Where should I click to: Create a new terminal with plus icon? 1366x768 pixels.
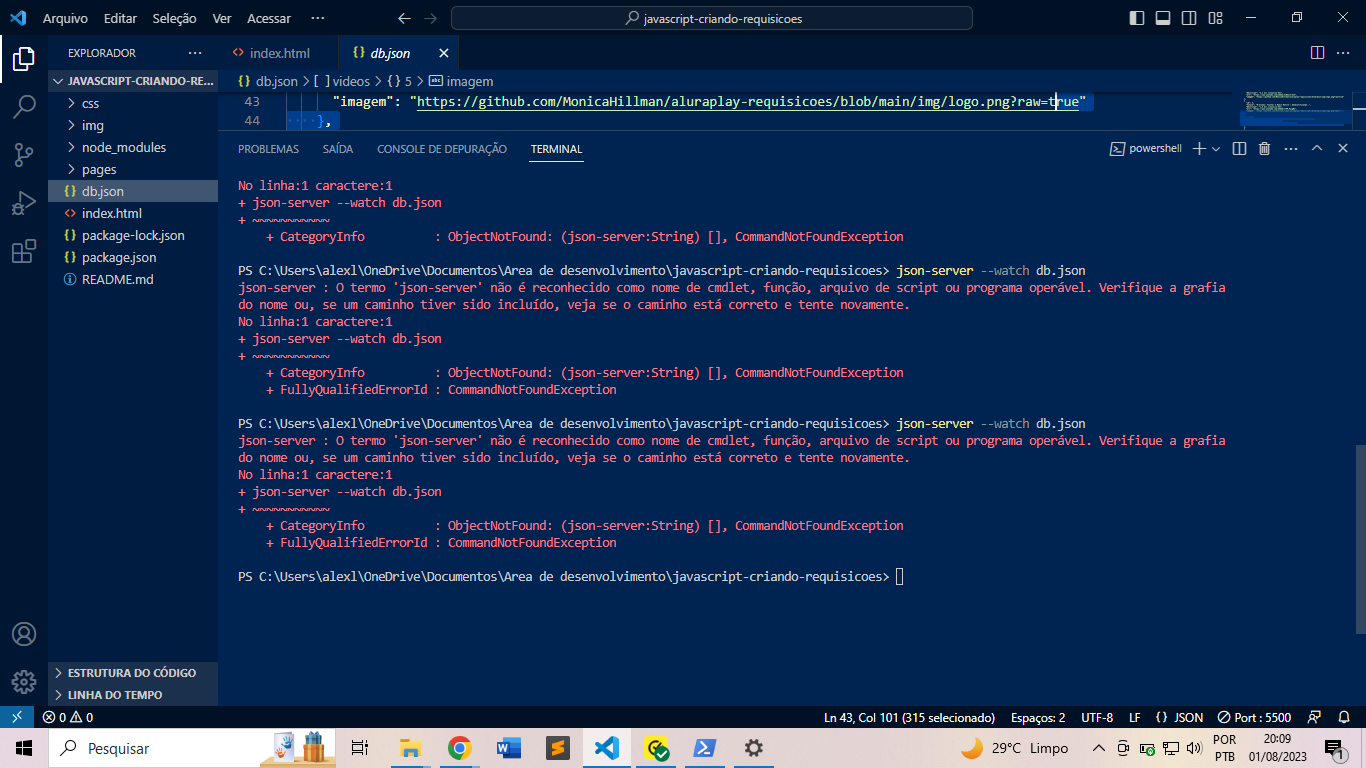tap(1200, 148)
